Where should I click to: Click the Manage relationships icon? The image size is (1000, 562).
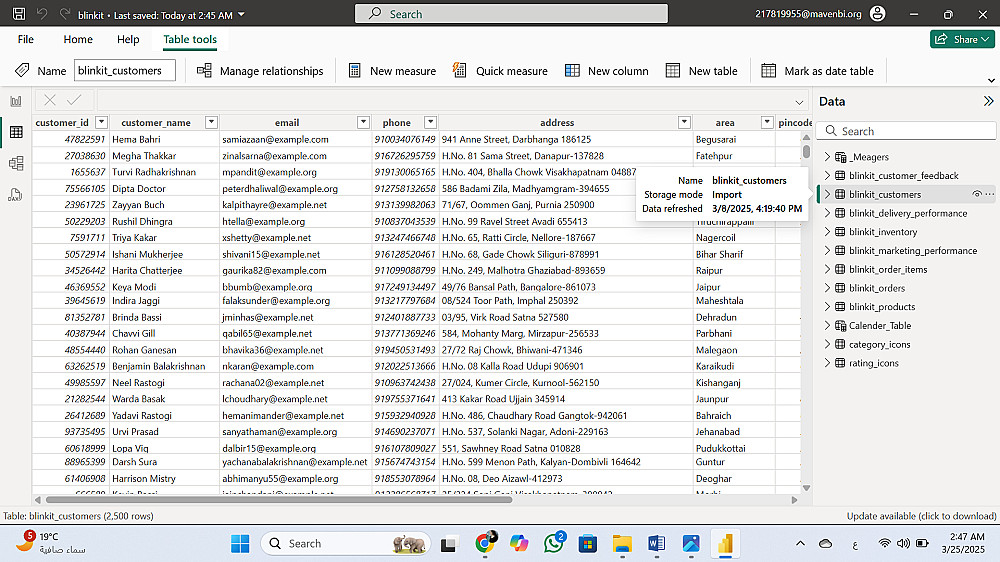(x=204, y=70)
